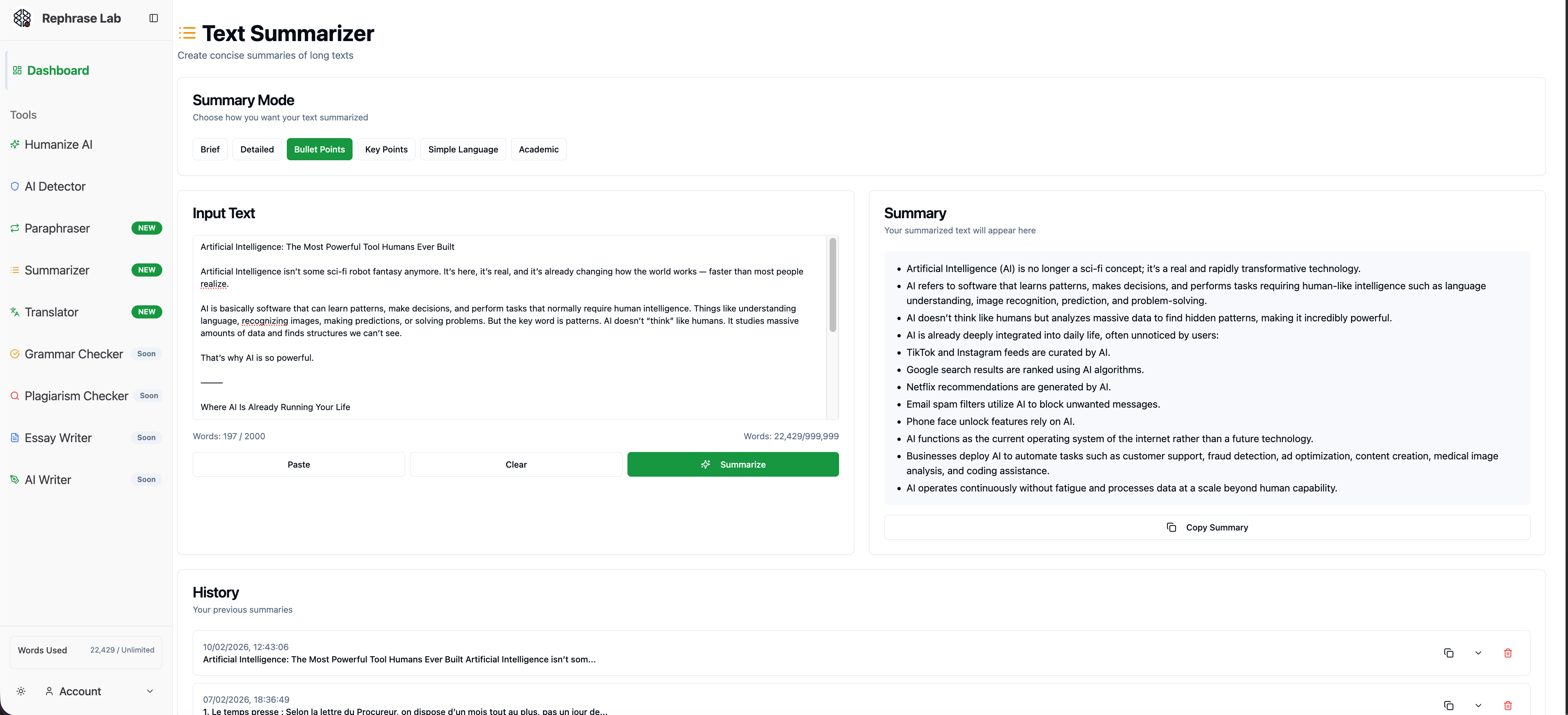The height and width of the screenshot is (715, 1568).
Task: Go to the Dashboard
Action: (57, 70)
